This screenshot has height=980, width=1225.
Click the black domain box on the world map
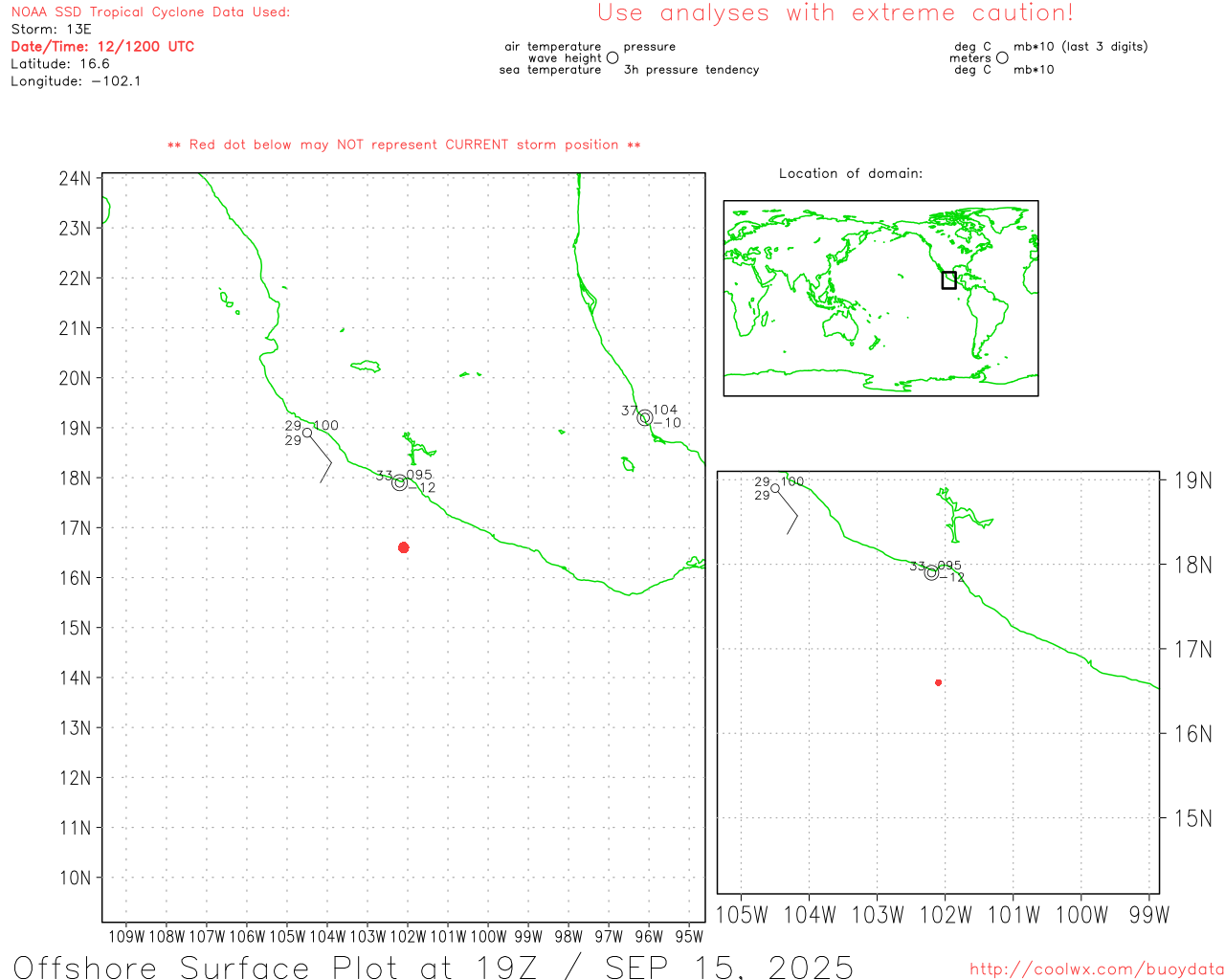point(948,279)
